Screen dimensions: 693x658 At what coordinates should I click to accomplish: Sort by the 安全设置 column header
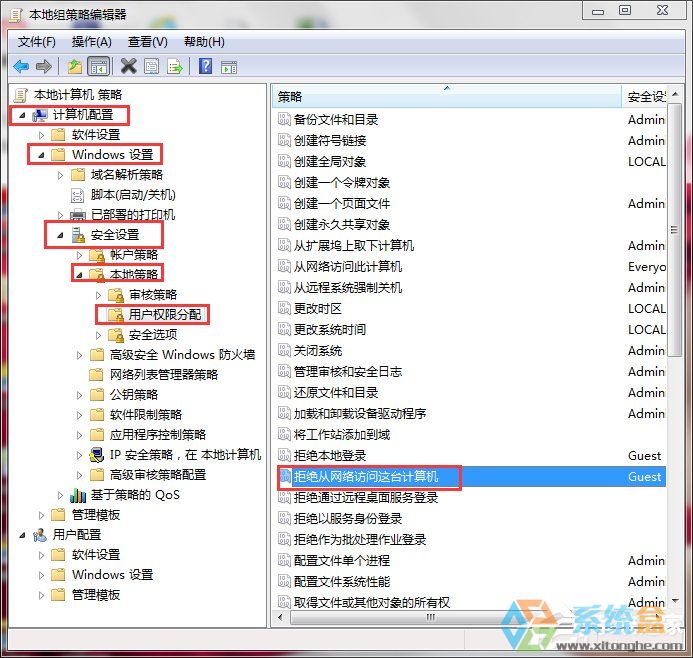pos(644,96)
